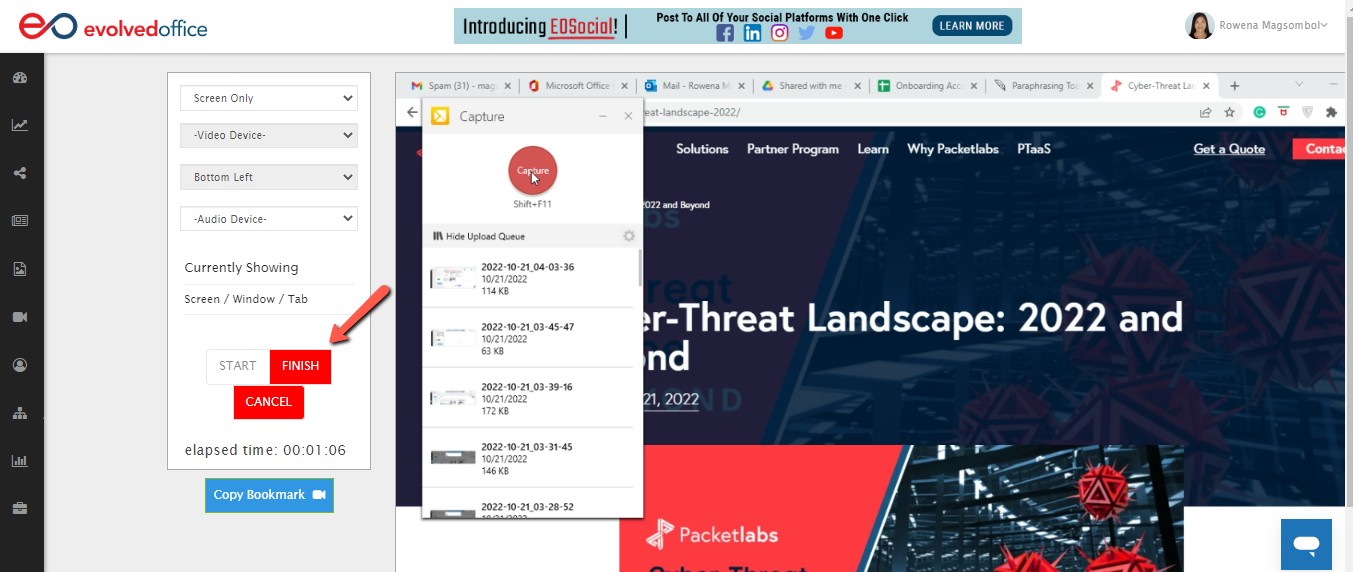Click the LinkedIn icon in the banner
This screenshot has width=1353, height=572.
[752, 33]
